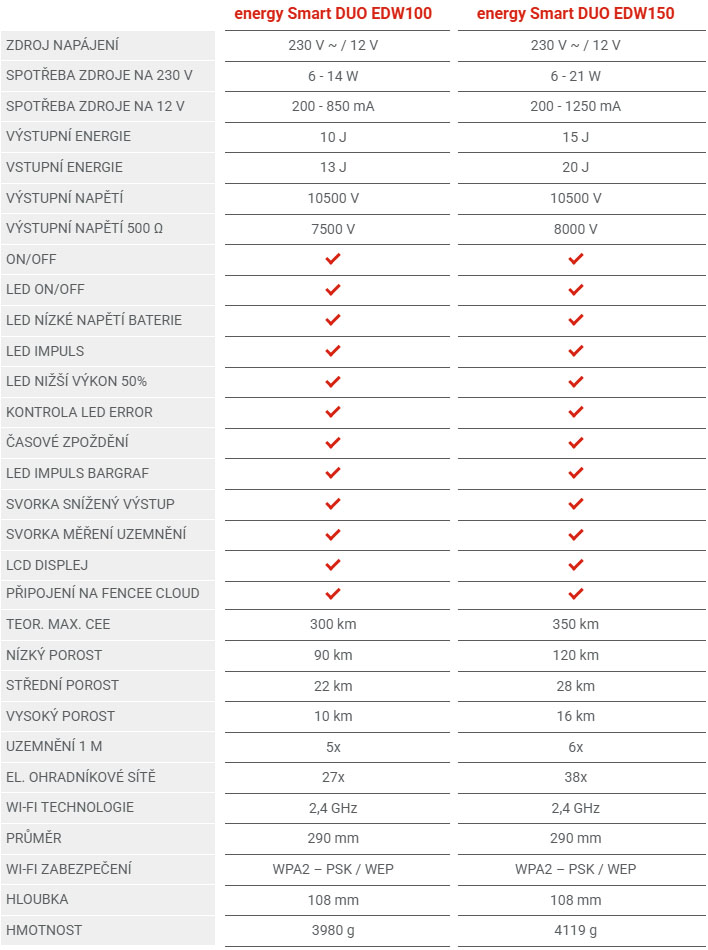The image size is (708, 950).
Task: Click the 10500 V value under EDW100
Action: click(333, 198)
